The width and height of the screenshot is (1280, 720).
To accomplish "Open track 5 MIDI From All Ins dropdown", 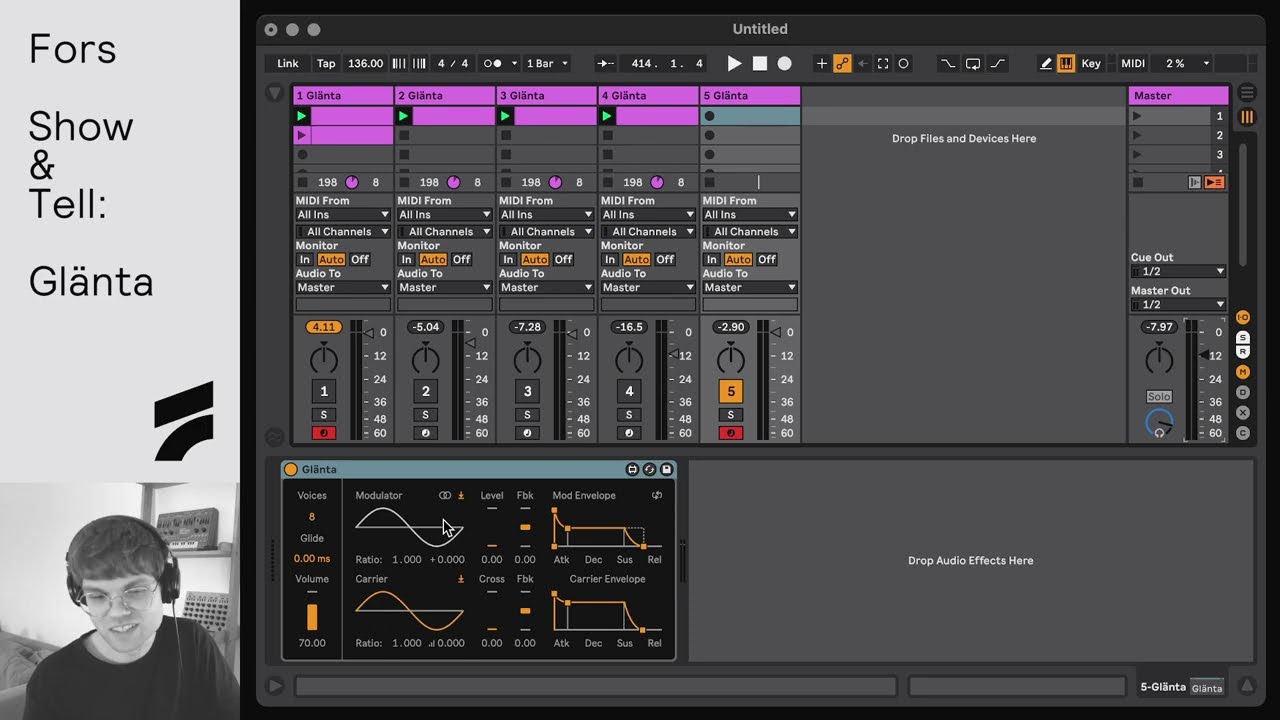I will pyautogui.click(x=750, y=215).
